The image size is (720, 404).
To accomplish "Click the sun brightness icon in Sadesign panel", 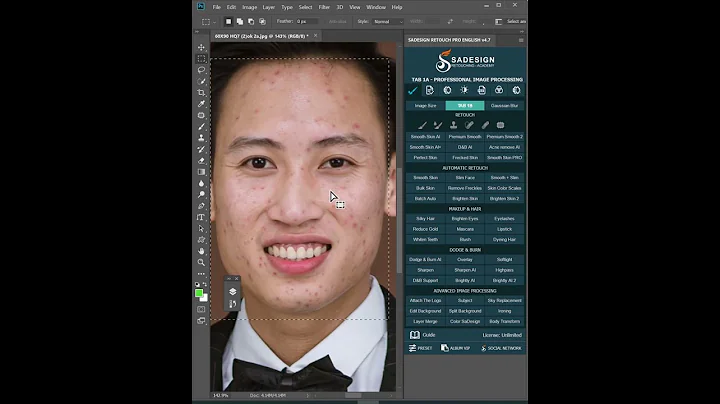I will (464, 90).
